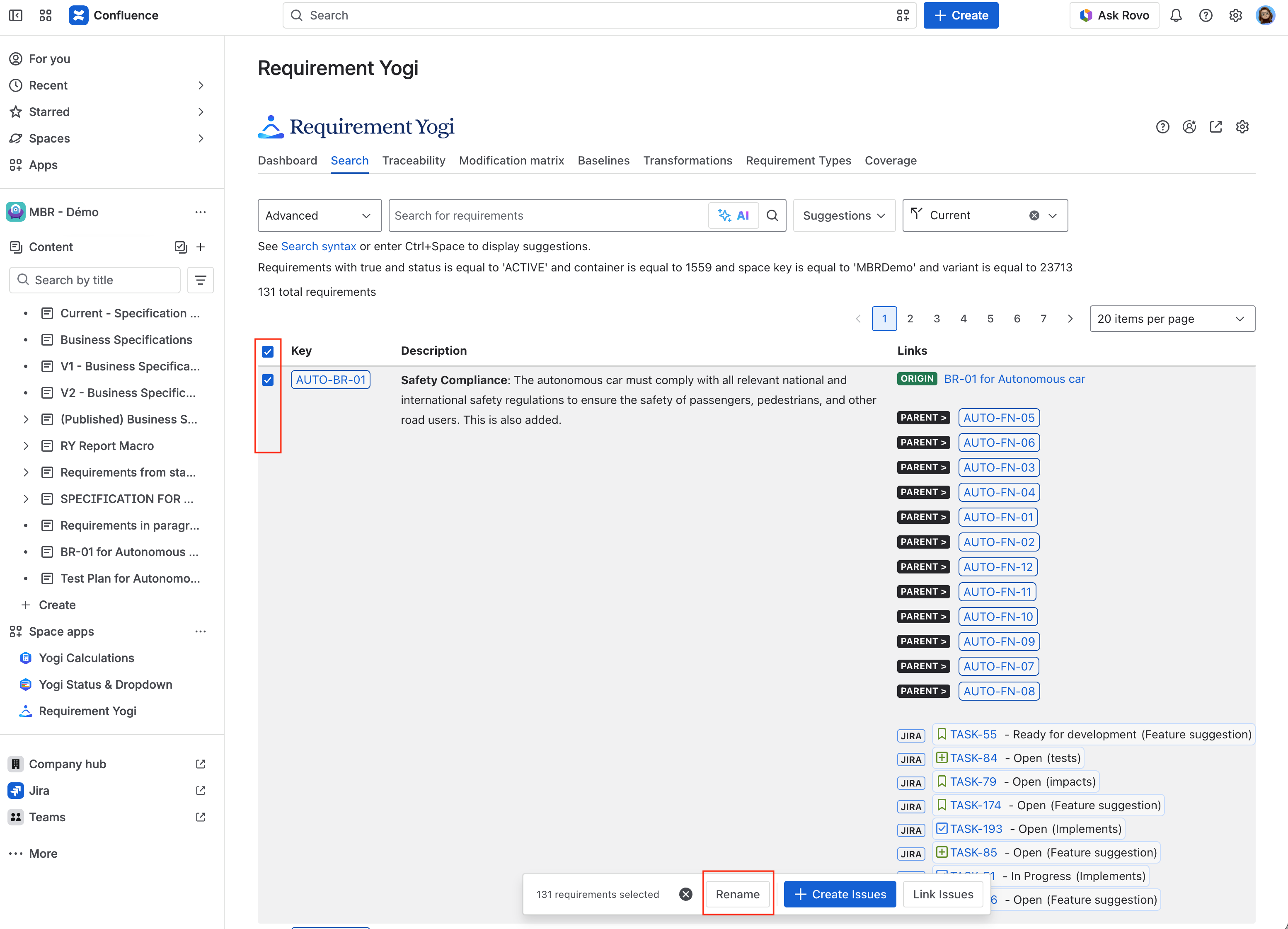The image size is (1288, 929).
Task: Open the Suggestions dropdown
Action: coord(844,215)
